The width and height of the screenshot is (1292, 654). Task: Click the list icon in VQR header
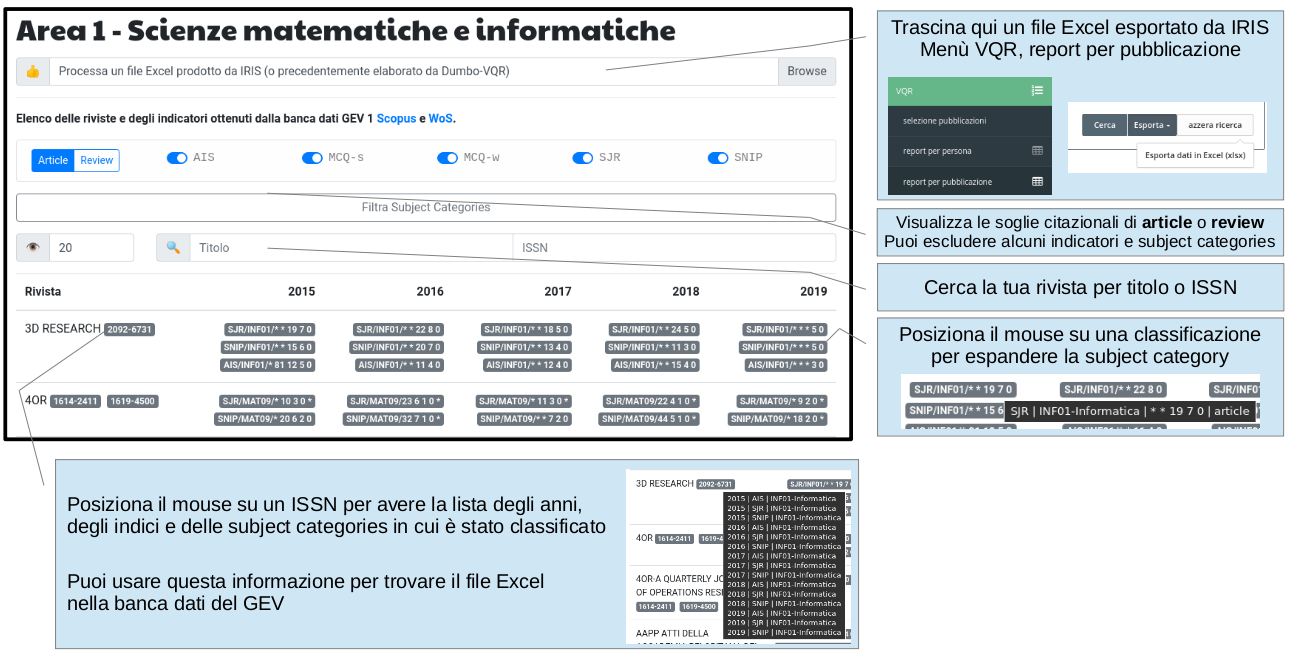point(1037,91)
